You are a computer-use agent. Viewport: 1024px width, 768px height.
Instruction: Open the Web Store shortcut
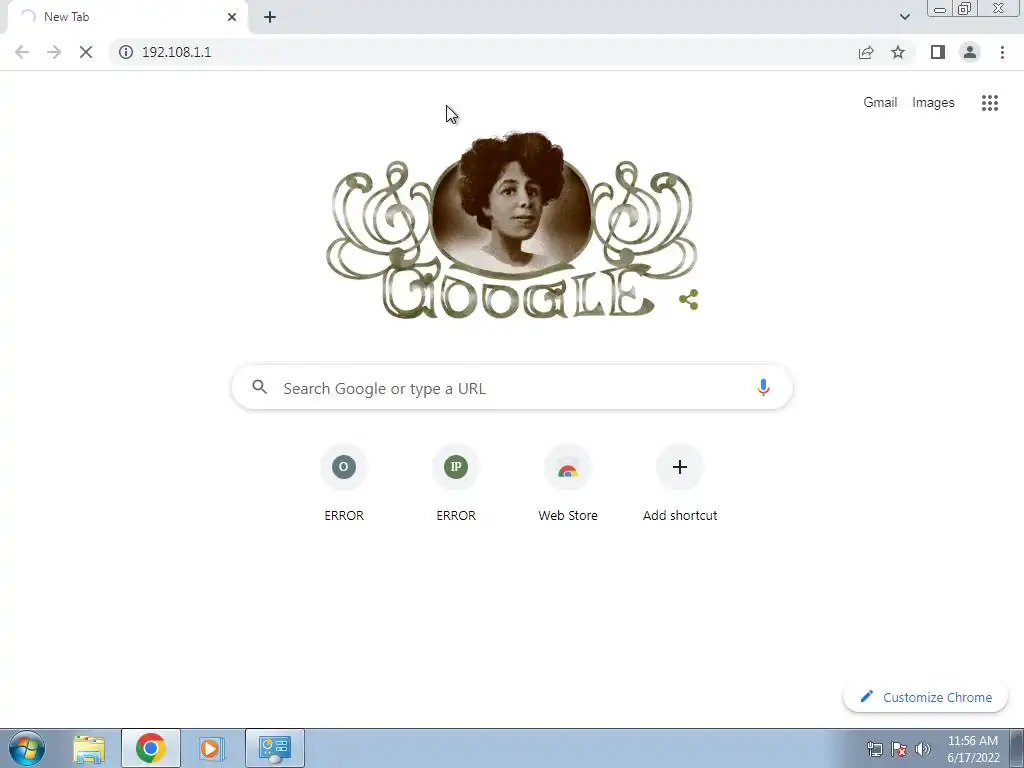point(568,483)
